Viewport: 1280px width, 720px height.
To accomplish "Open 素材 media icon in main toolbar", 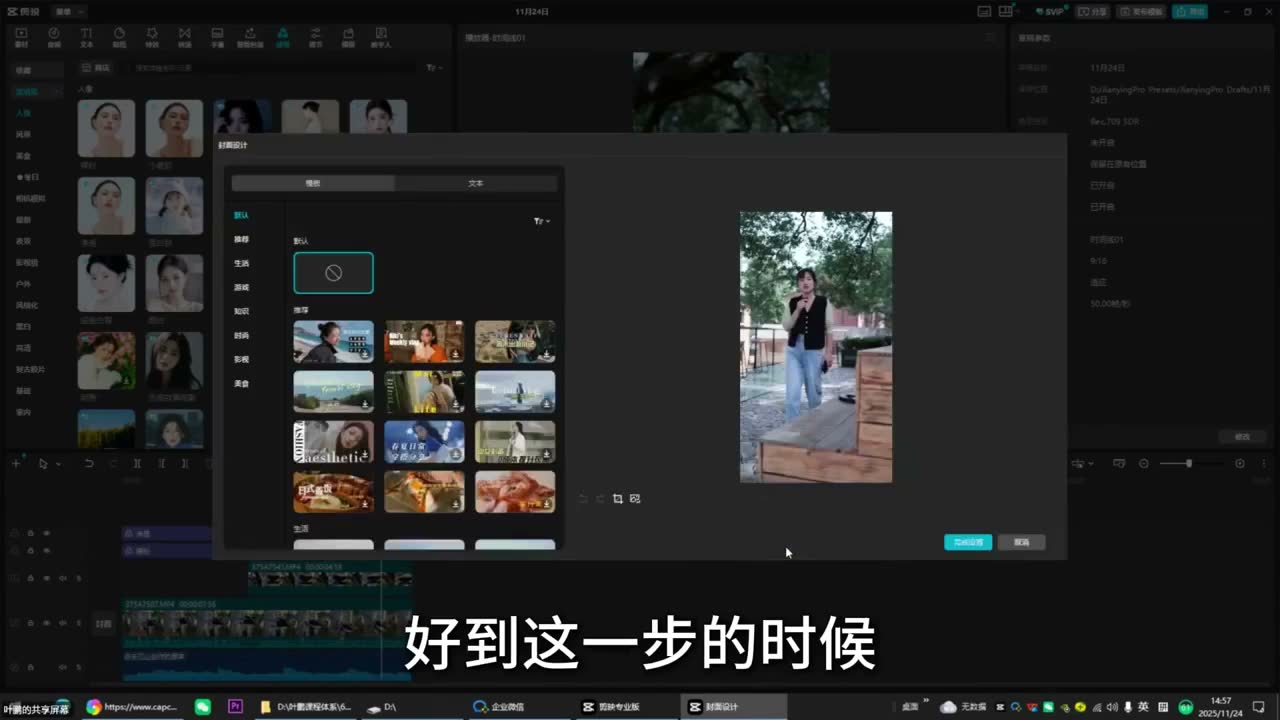I will pos(22,38).
